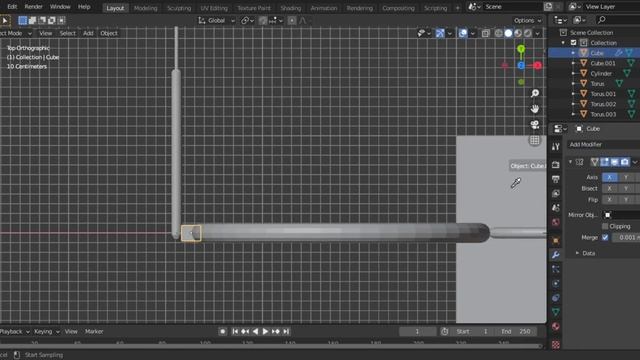The height and width of the screenshot is (360, 640).
Task: Open the viewport Add menu
Action: point(88,33)
